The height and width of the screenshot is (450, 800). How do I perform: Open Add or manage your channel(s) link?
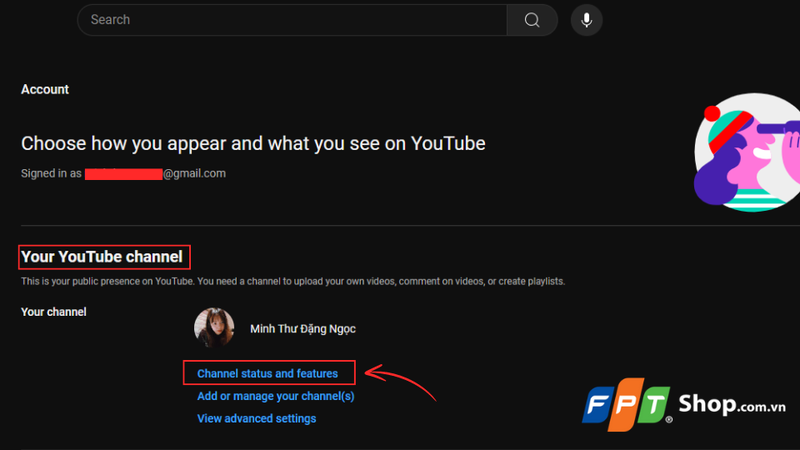click(x=276, y=396)
